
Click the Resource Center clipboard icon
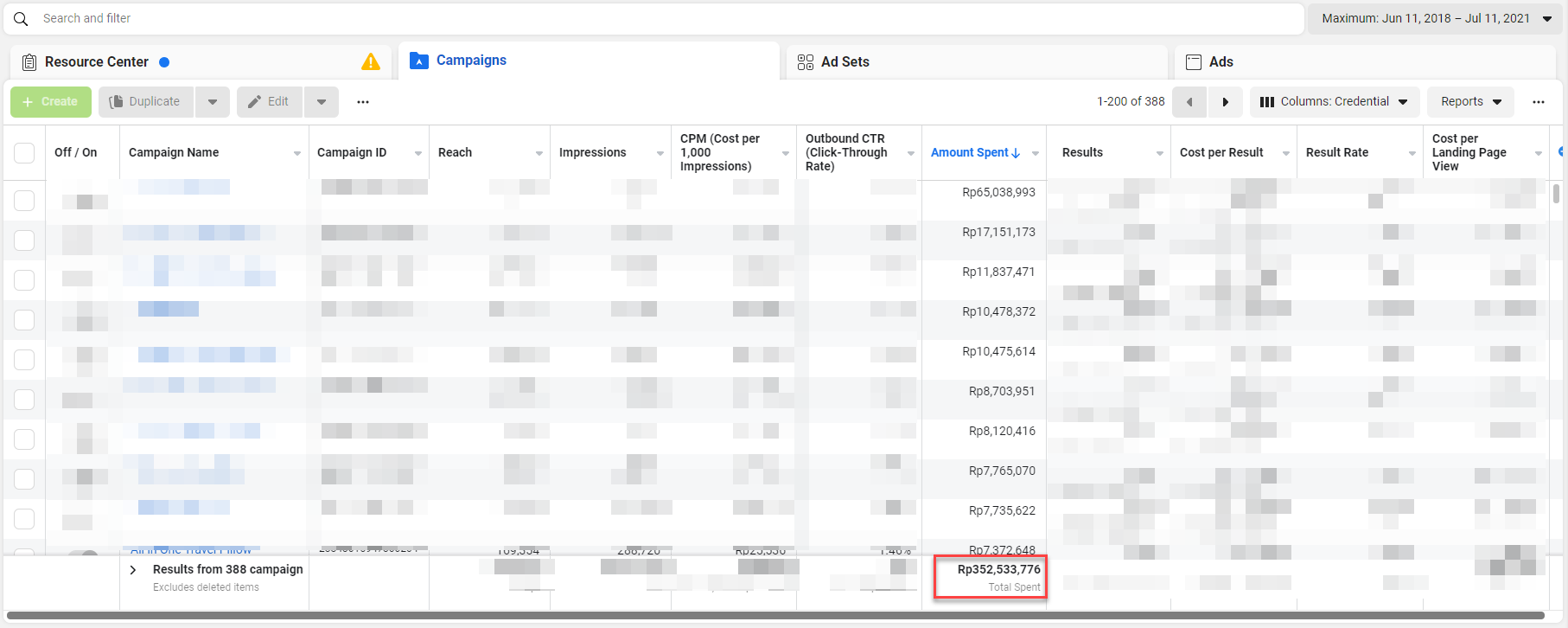click(29, 62)
